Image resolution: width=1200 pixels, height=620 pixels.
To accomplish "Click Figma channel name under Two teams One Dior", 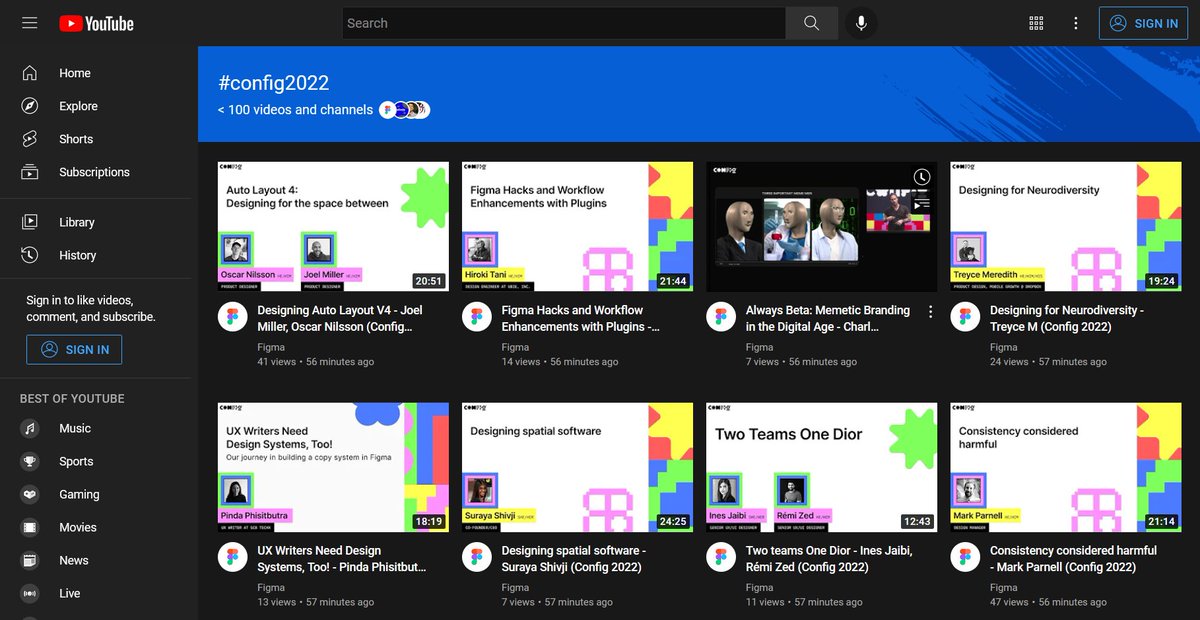I will point(759,587).
